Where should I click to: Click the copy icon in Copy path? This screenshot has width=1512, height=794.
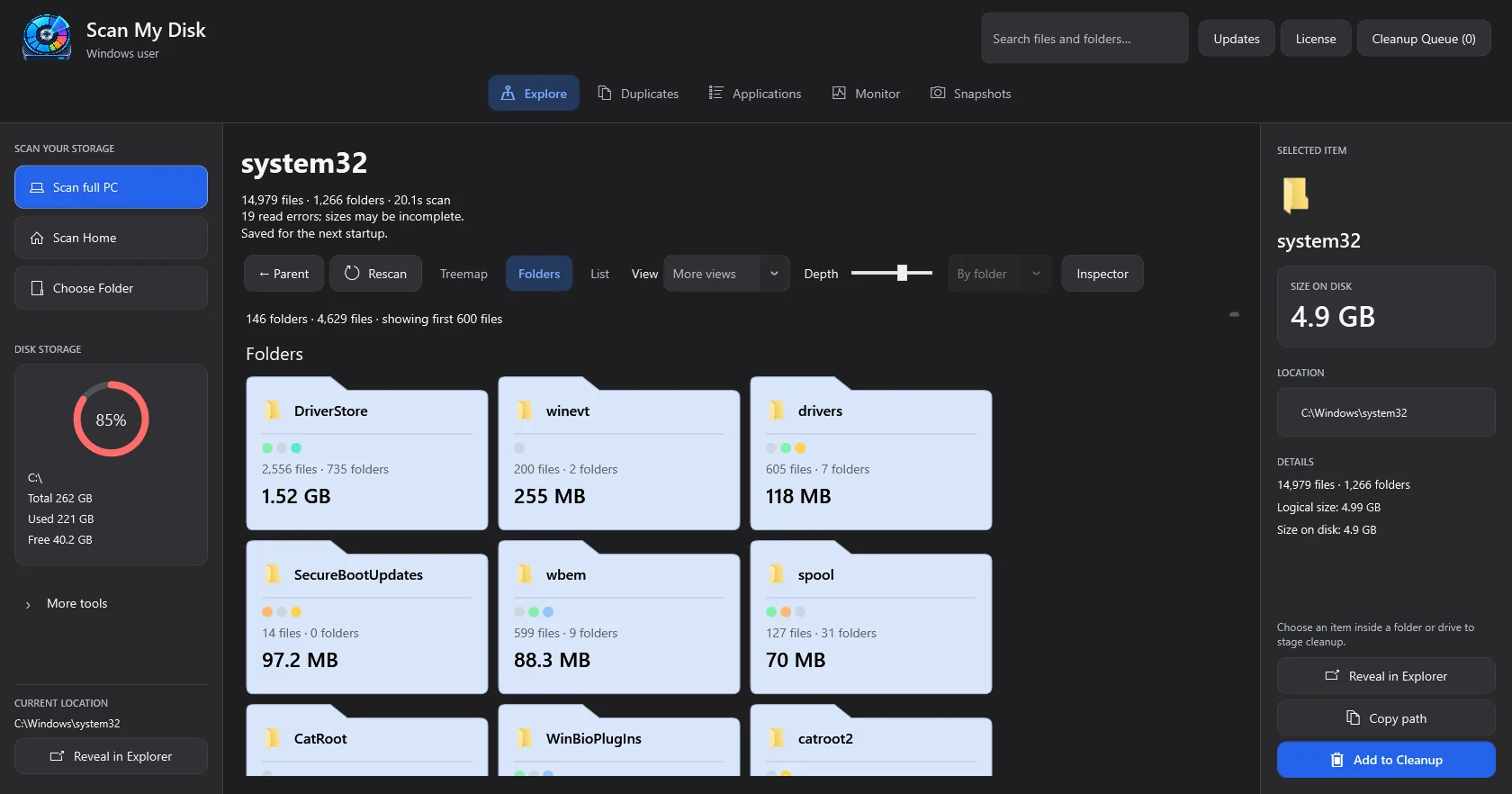tap(1353, 717)
